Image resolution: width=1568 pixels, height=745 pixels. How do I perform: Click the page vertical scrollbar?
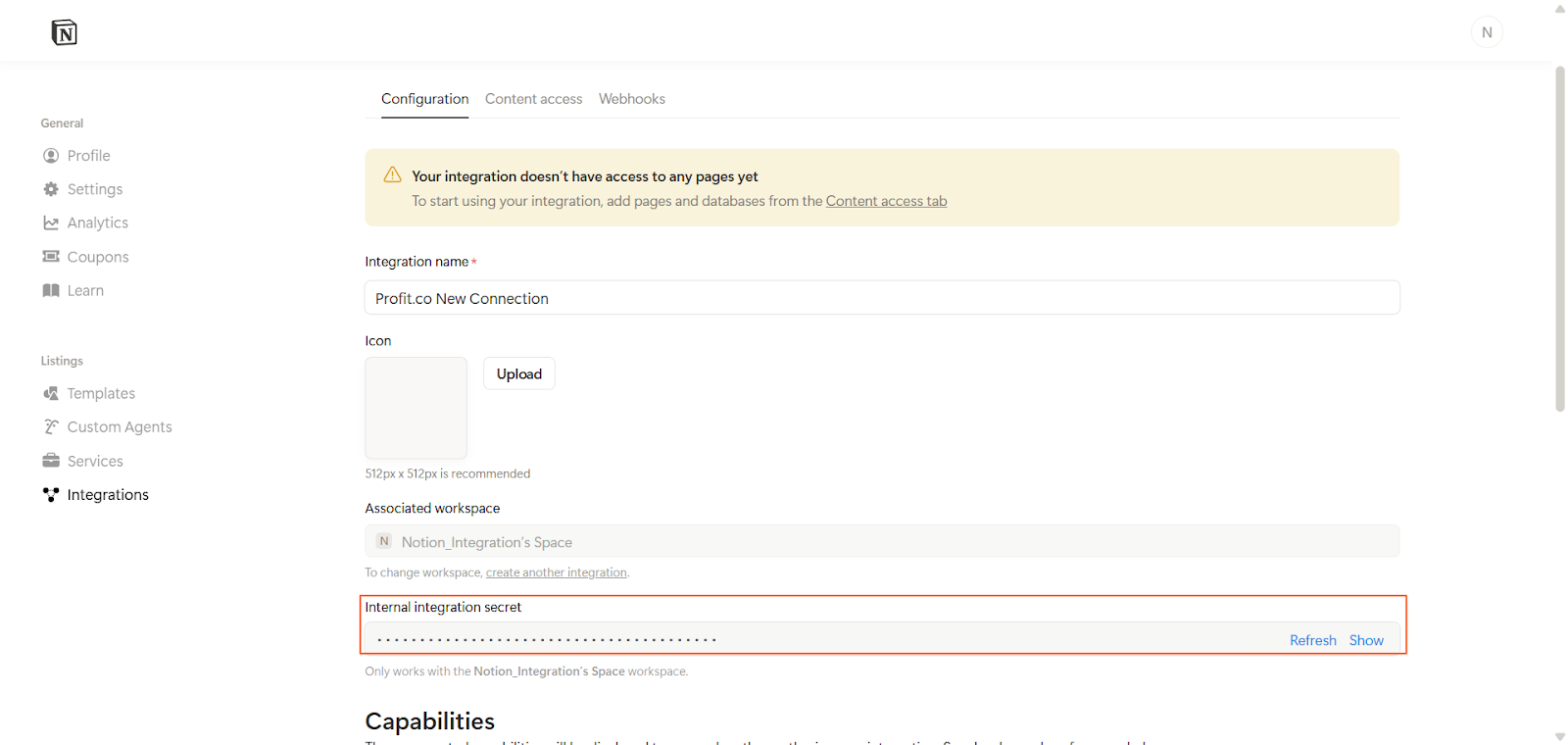pyautogui.click(x=1560, y=238)
